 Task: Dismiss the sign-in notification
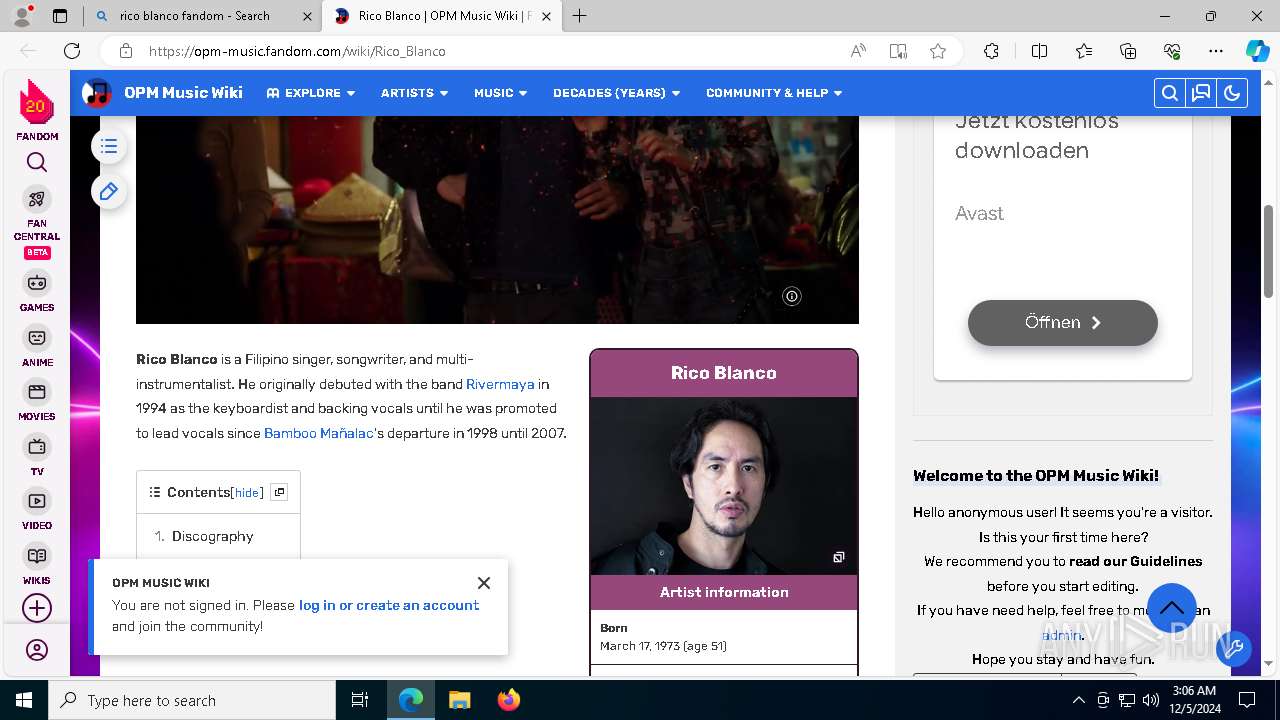point(484,583)
